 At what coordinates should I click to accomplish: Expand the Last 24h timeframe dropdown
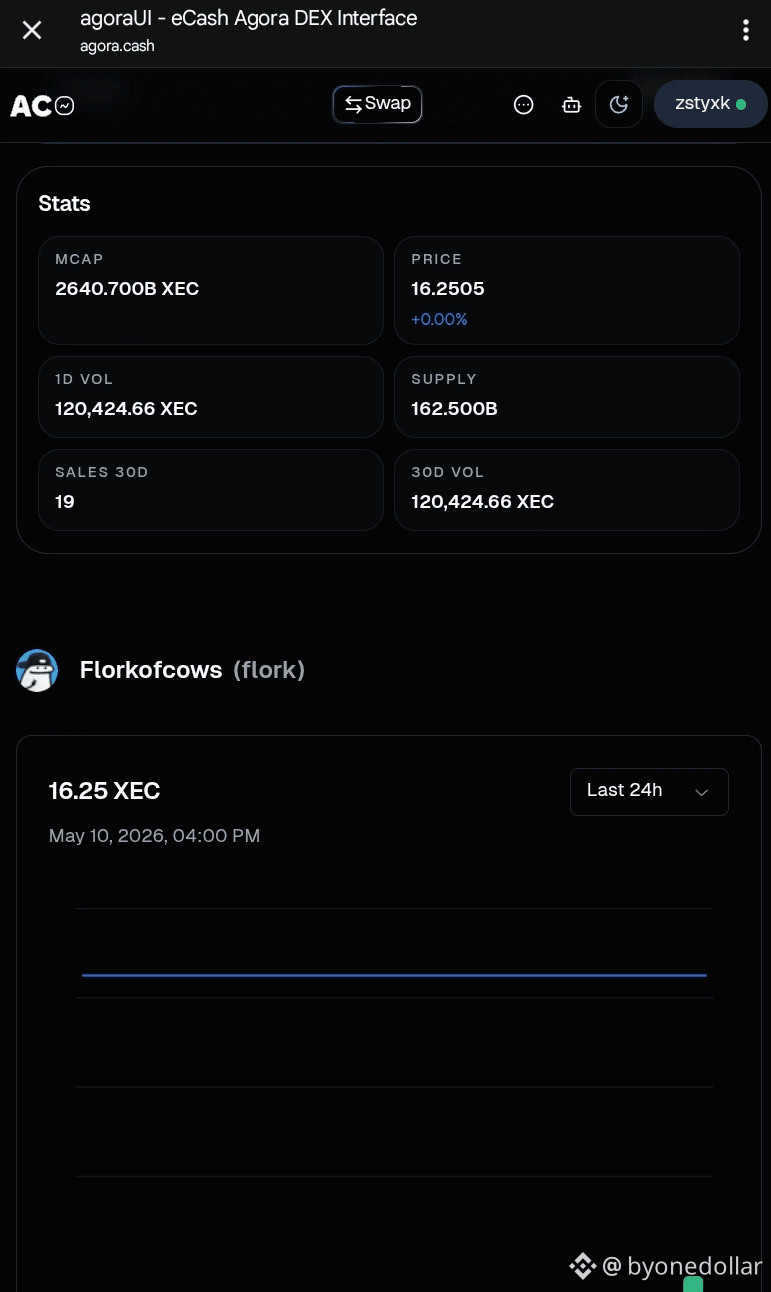pos(649,791)
